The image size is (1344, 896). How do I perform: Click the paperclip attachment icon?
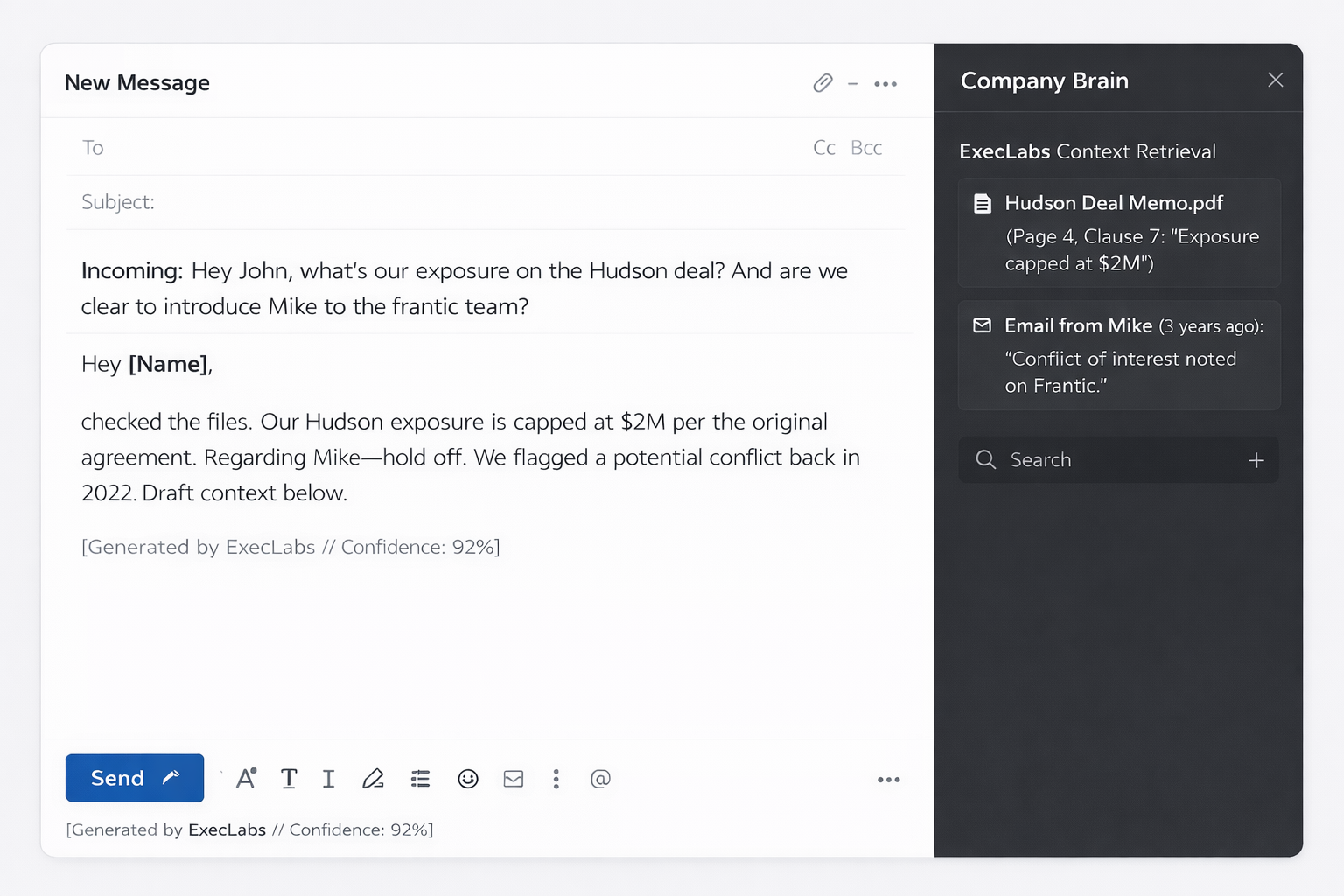[822, 83]
